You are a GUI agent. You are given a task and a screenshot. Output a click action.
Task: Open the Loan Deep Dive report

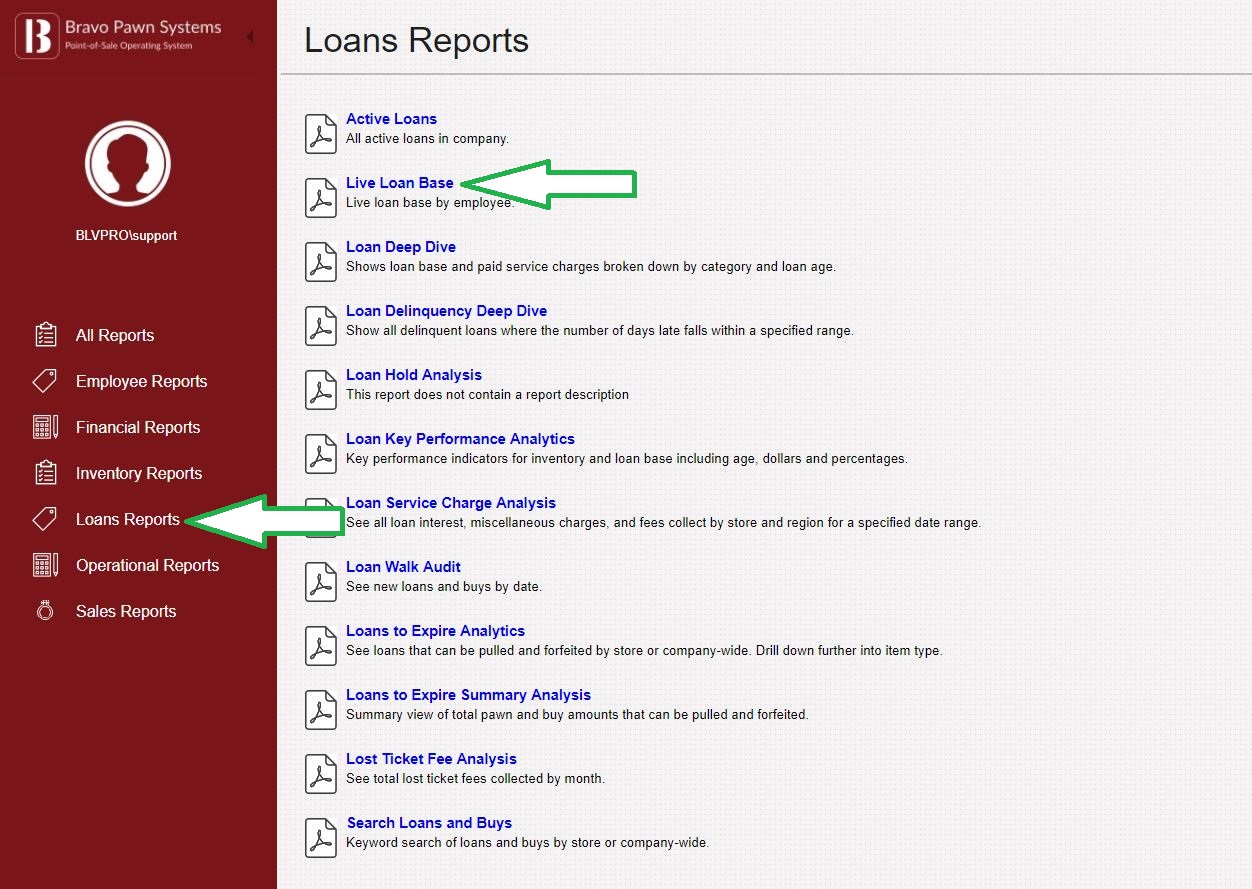pyautogui.click(x=401, y=247)
